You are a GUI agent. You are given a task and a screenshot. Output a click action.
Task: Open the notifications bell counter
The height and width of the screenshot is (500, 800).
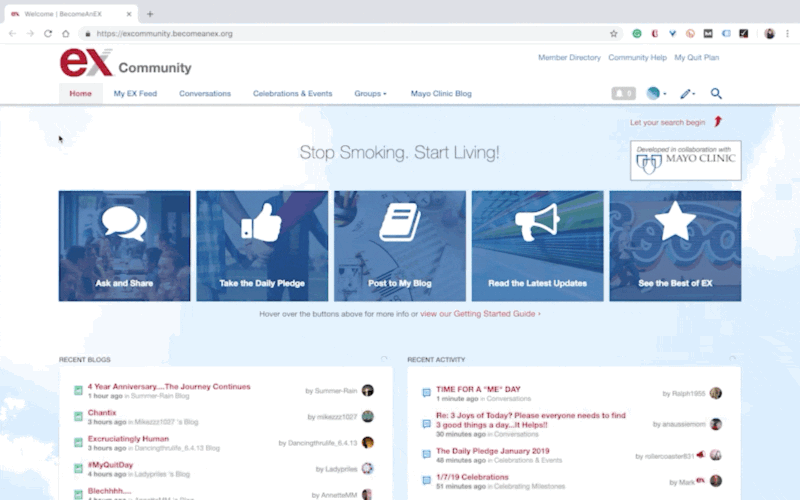(x=623, y=93)
